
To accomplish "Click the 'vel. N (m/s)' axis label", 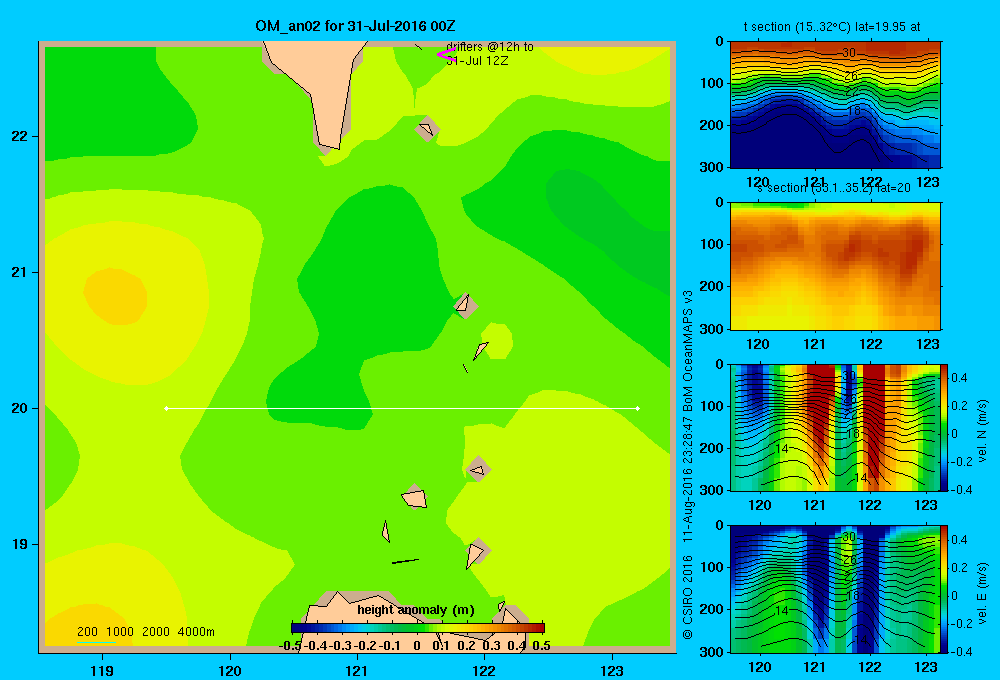I will [982, 431].
